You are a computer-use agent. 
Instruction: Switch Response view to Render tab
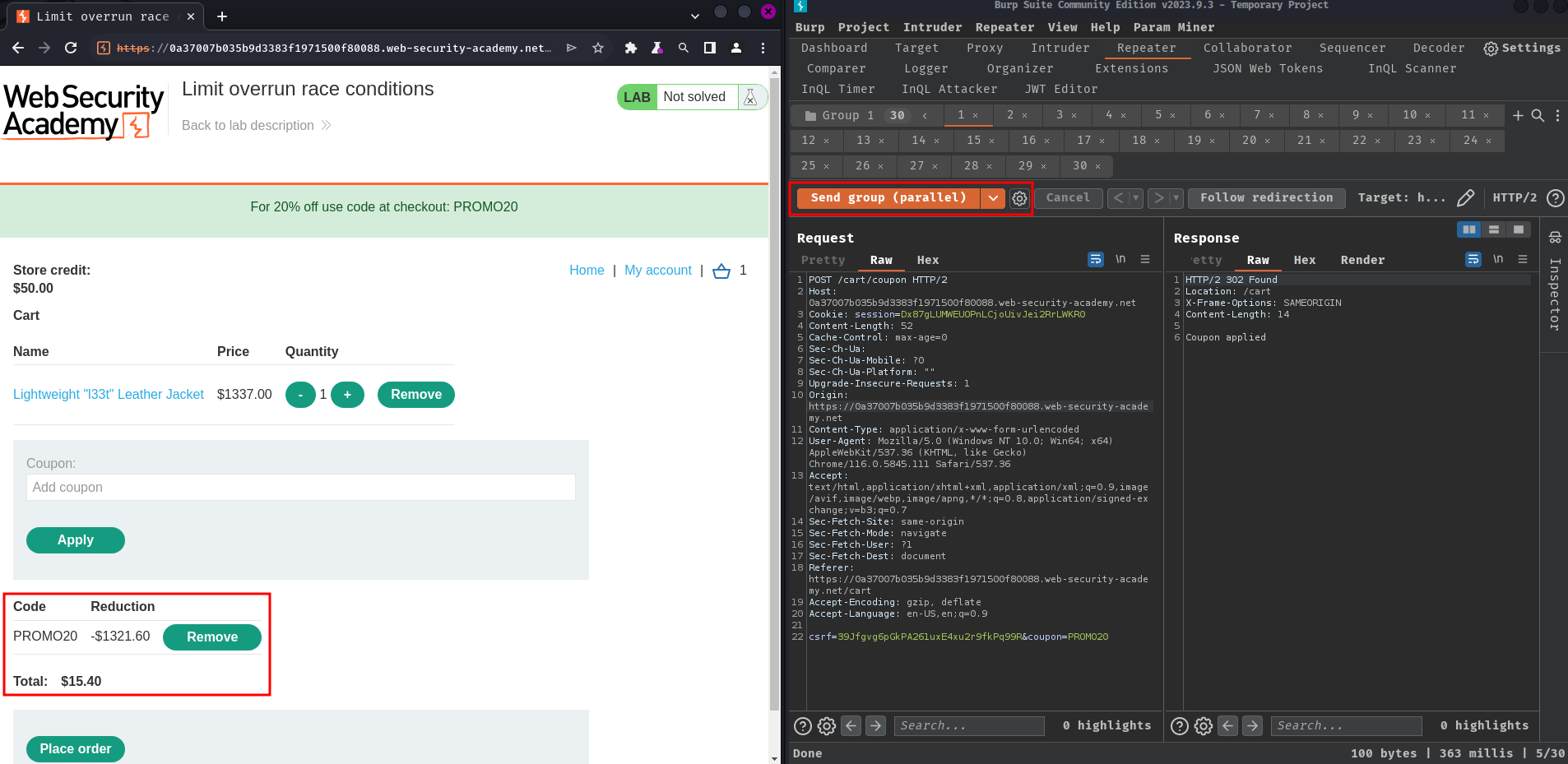(1362, 260)
